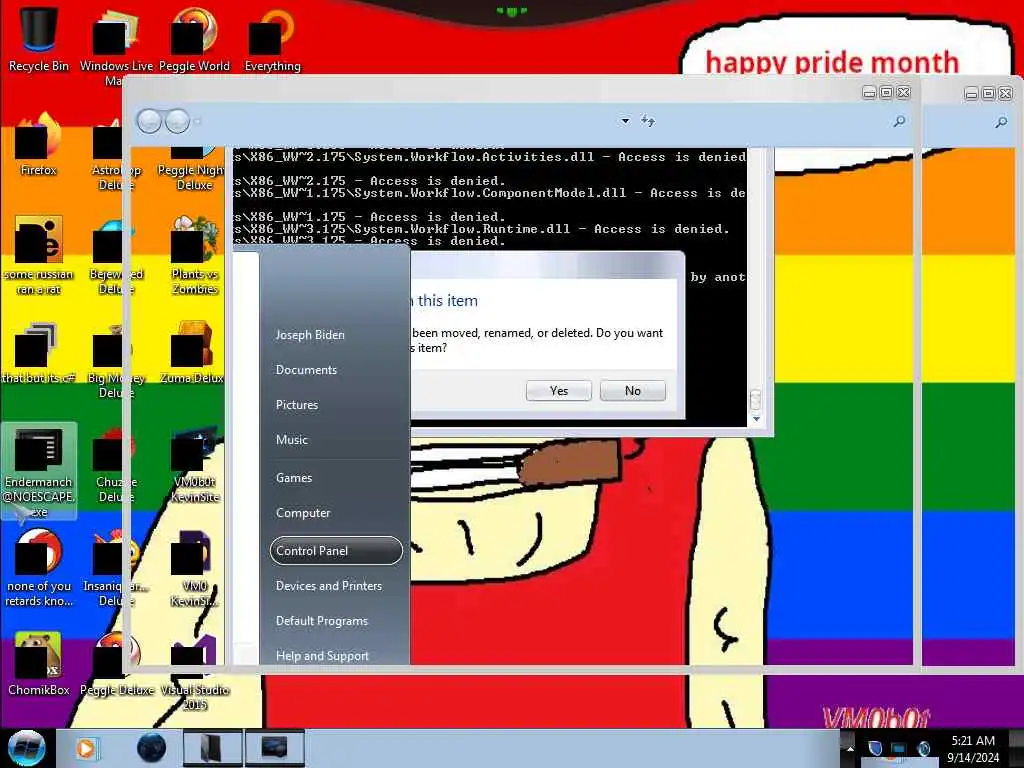This screenshot has width=1024, height=768.
Task: Click the Windows Start orb
Action: [26, 748]
